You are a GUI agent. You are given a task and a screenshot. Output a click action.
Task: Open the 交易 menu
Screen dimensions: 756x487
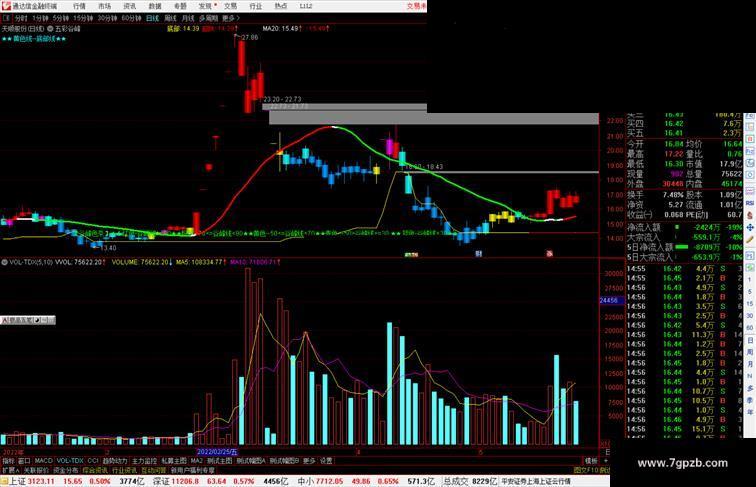coord(230,6)
